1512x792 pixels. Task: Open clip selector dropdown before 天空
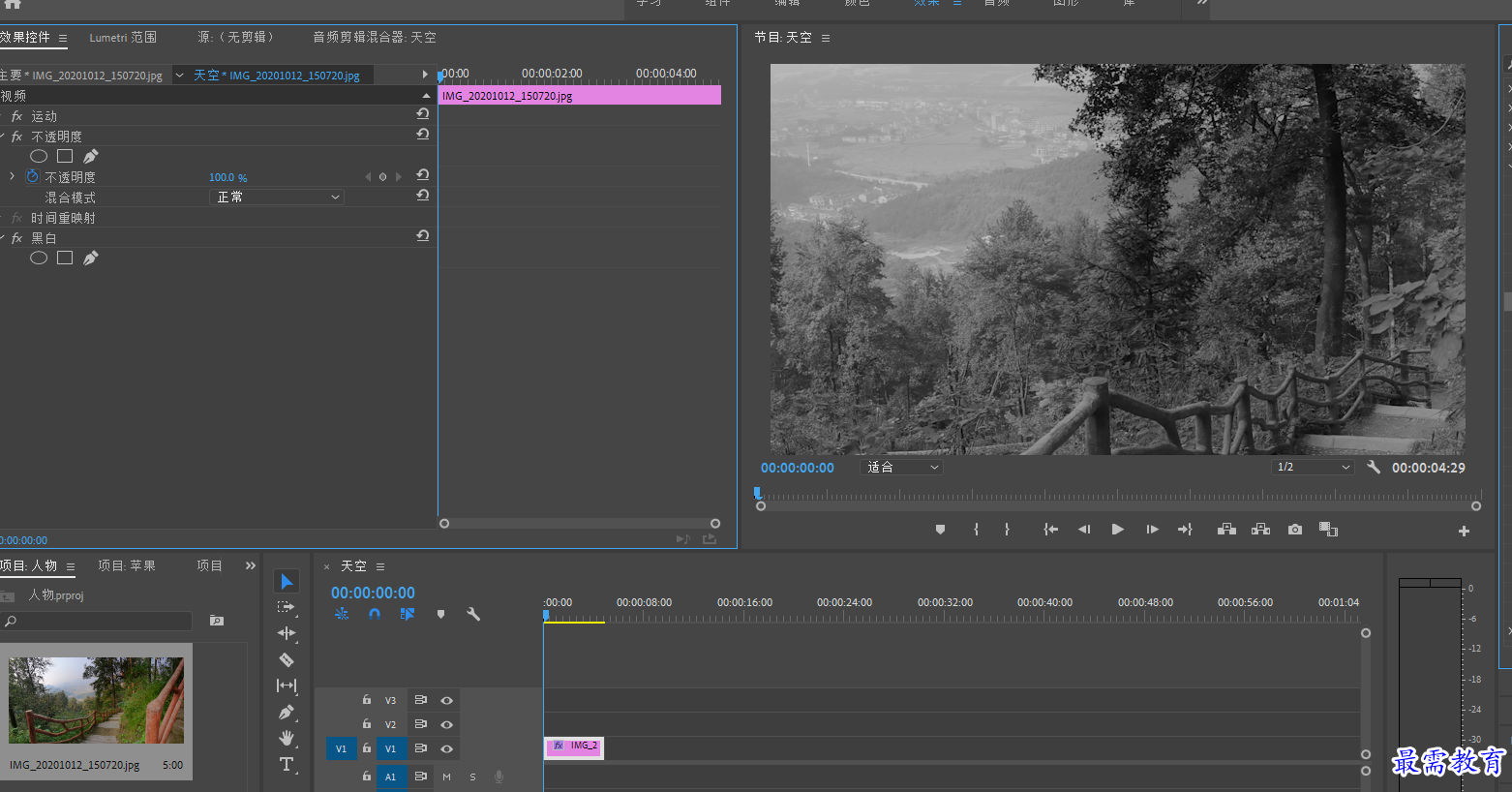tap(179, 75)
